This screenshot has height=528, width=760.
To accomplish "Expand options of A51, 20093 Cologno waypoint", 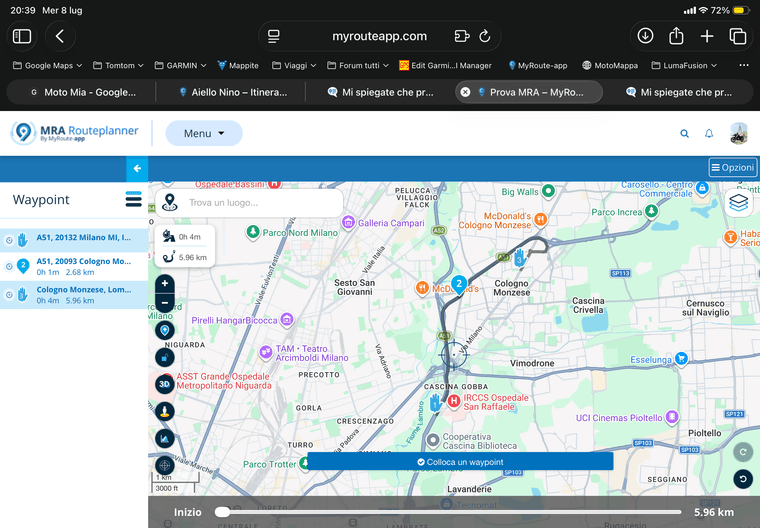I will [9, 266].
